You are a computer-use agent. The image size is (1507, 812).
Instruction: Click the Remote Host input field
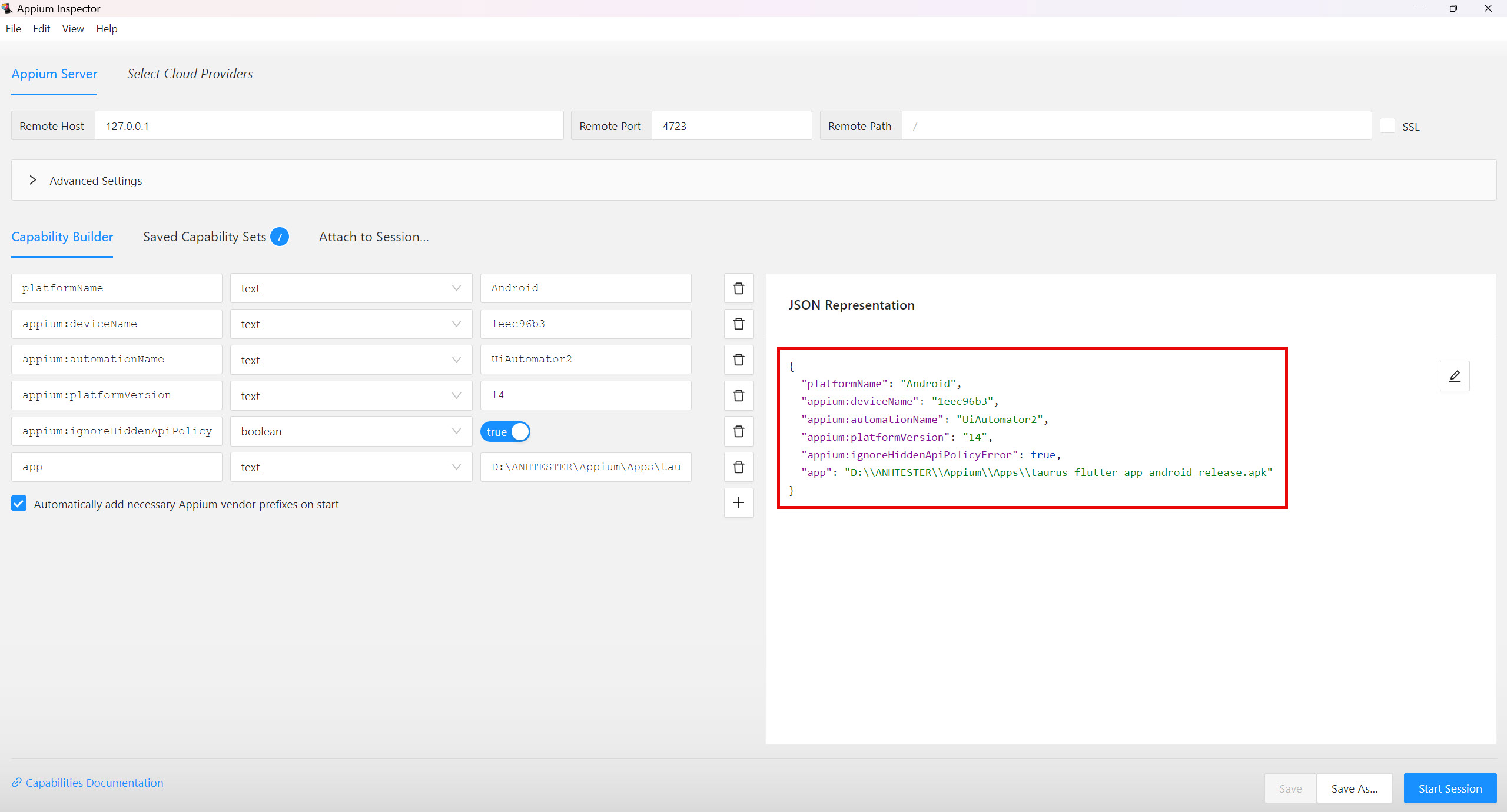329,126
